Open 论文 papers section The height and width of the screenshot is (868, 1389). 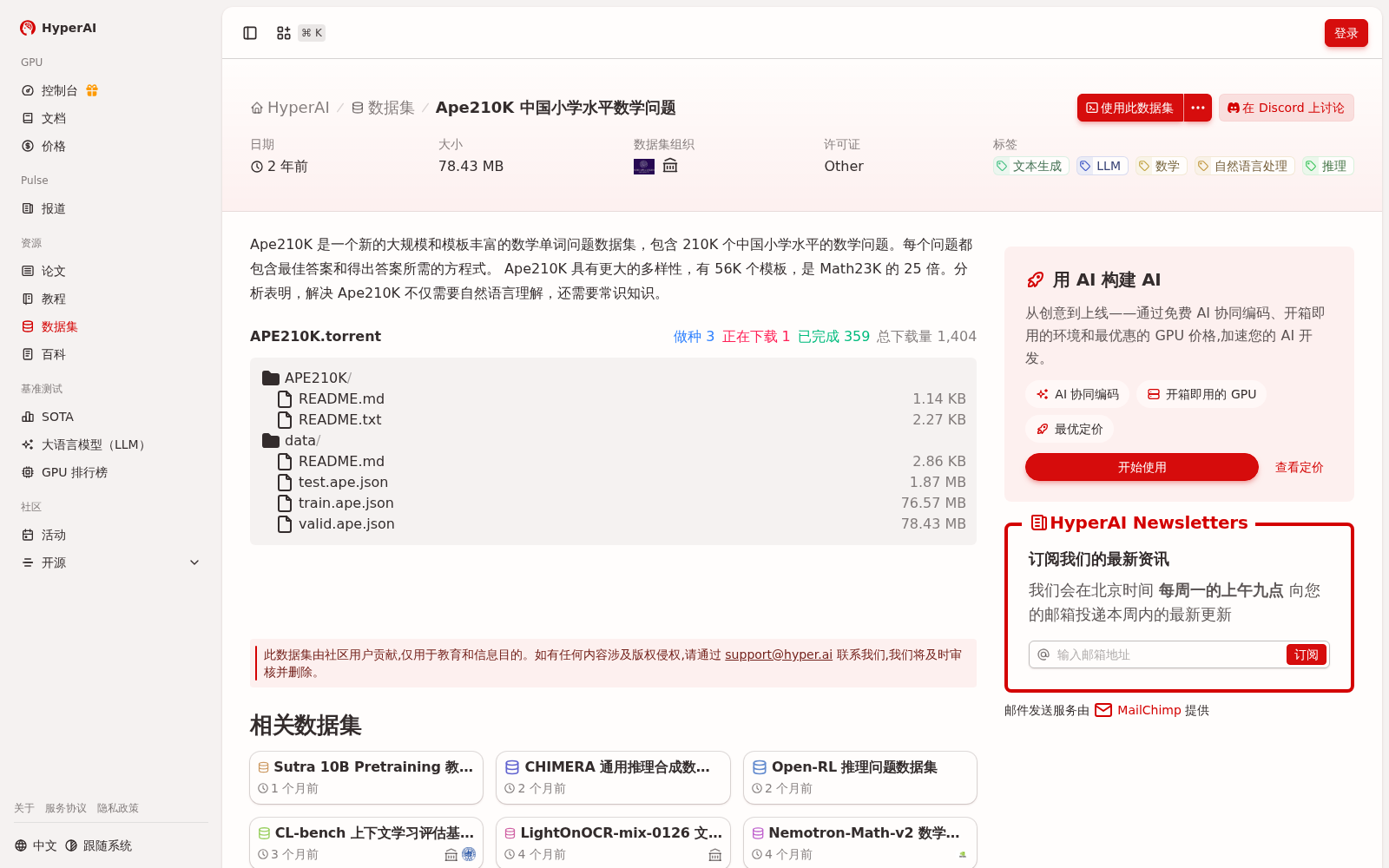(x=111, y=271)
